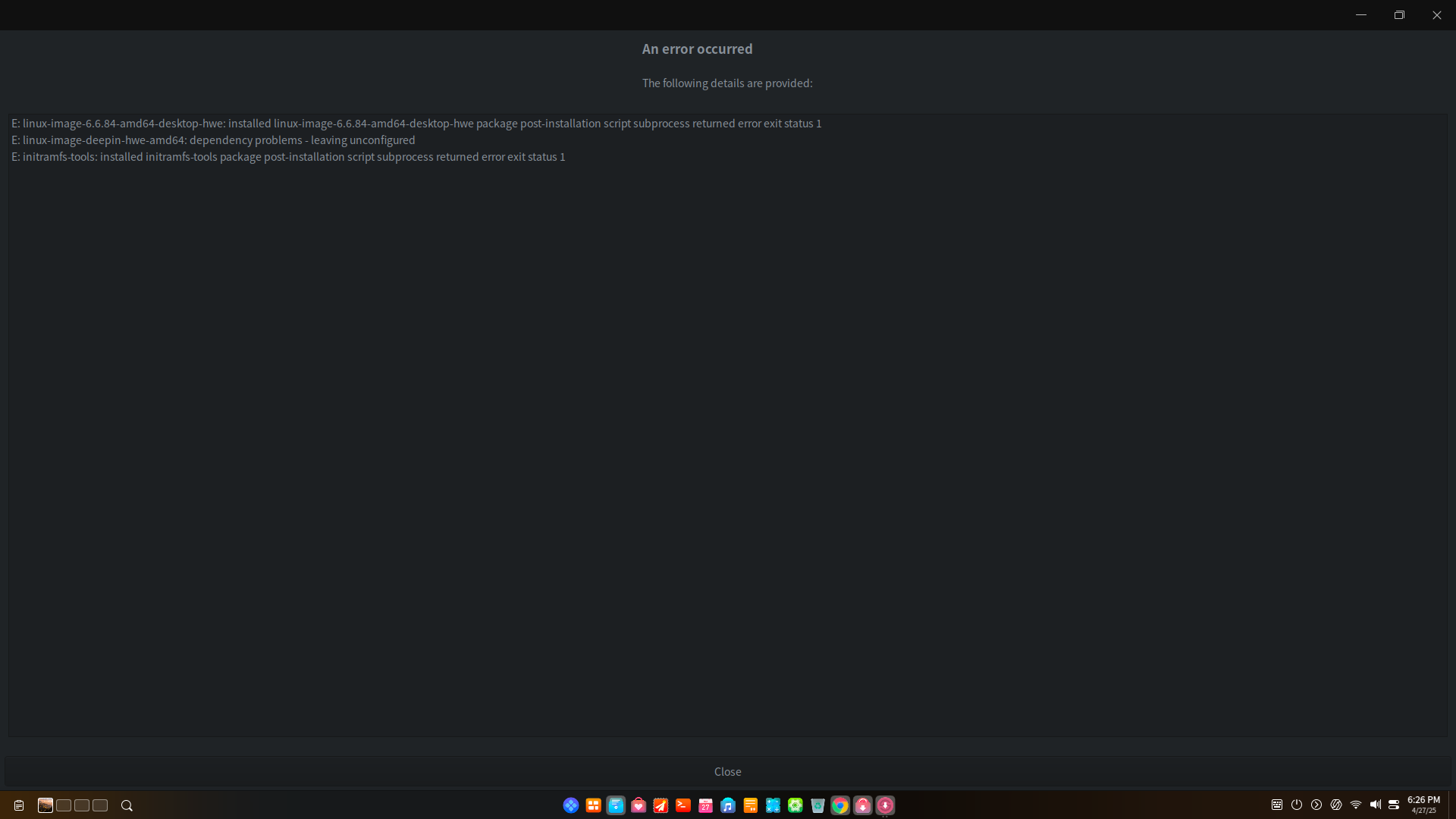Switch to the first workspace thumbnail
The width and height of the screenshot is (1456, 819).
(45, 805)
